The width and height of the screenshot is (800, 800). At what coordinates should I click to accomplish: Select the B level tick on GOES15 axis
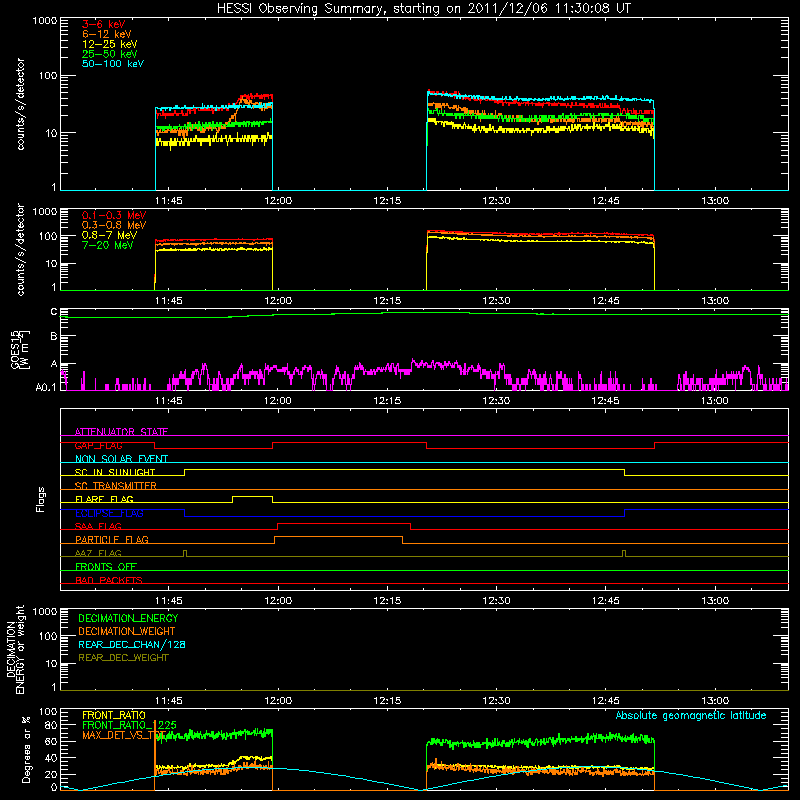click(54, 336)
